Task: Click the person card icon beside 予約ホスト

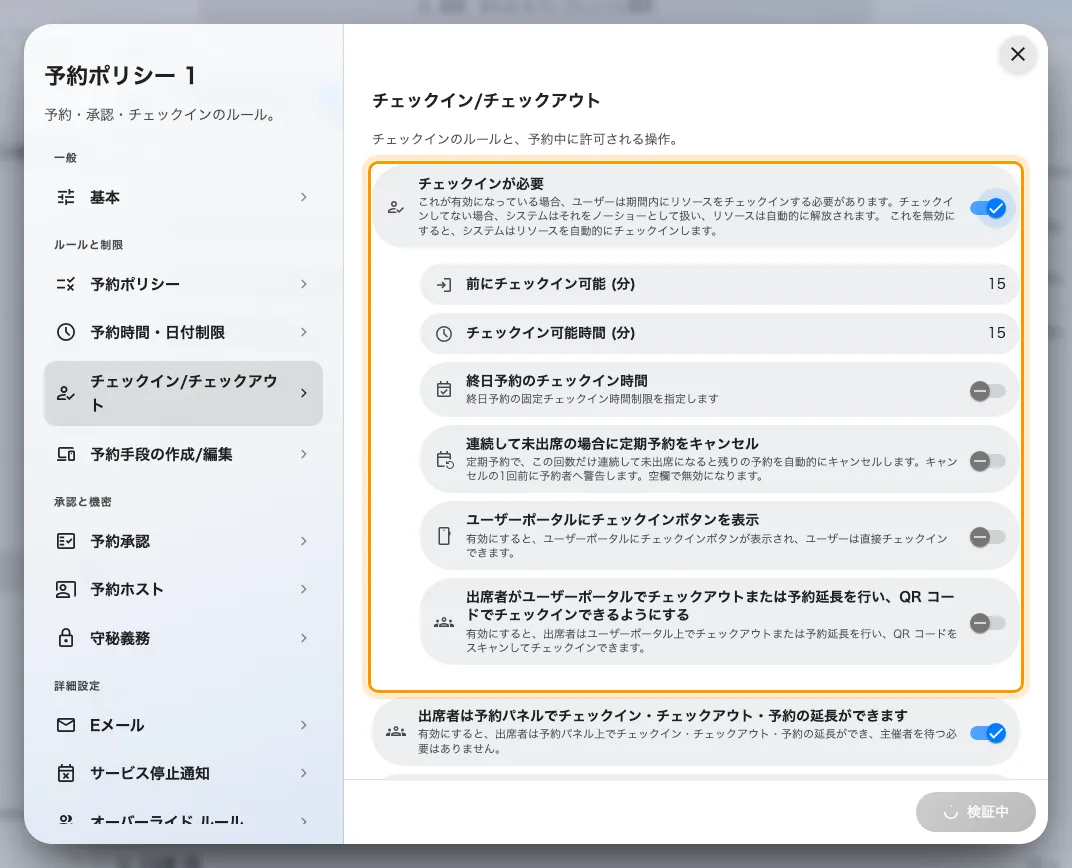Action: coord(66,589)
